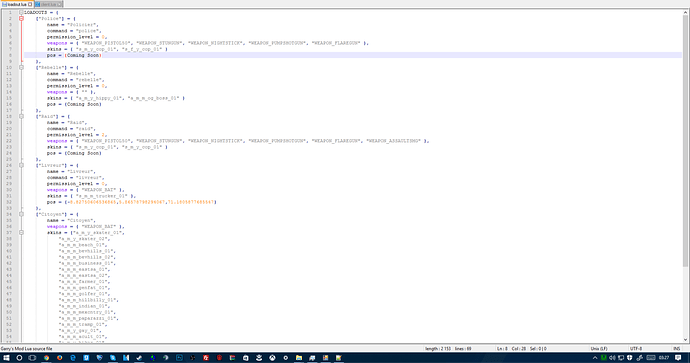Viewport: 690px width, 363px height.
Task: Click the Ln : 8 status entry
Action: (x=502, y=348)
